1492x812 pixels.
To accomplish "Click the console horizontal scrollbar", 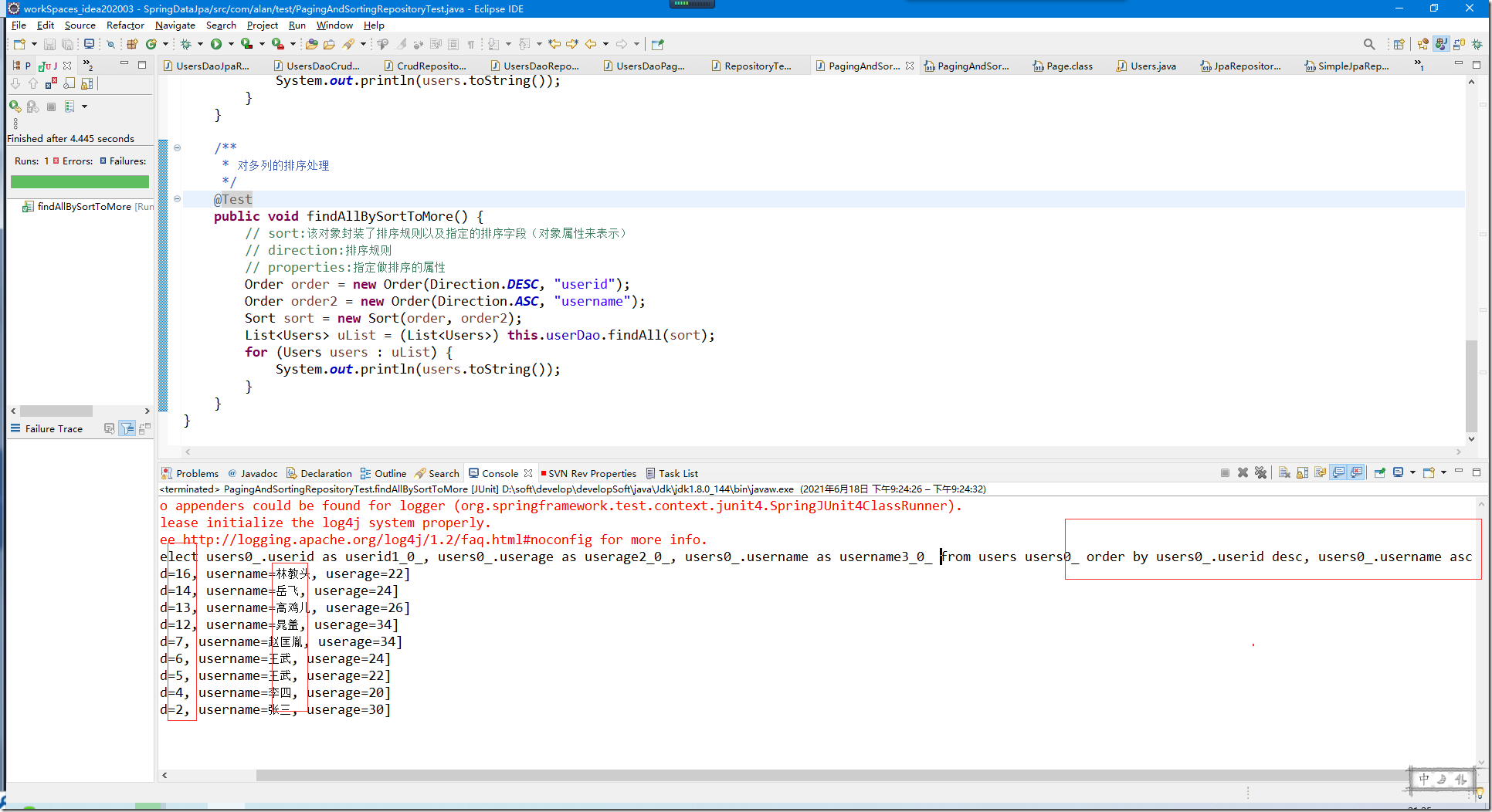I will (x=834, y=775).
